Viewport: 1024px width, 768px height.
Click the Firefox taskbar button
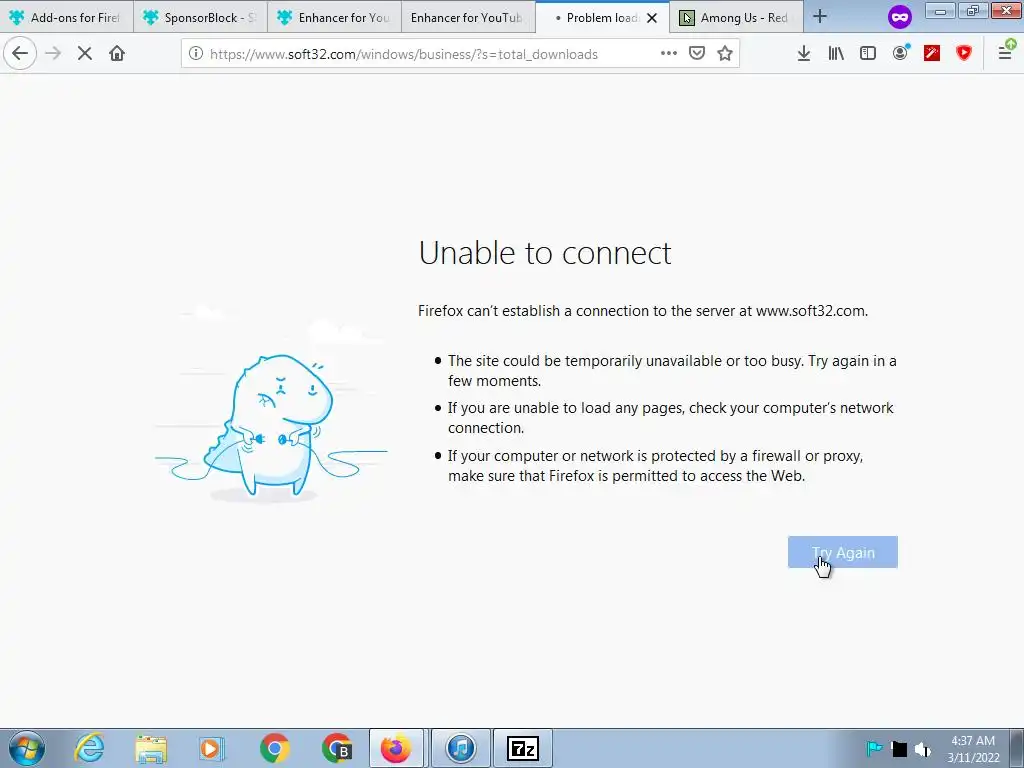pyautogui.click(x=396, y=748)
